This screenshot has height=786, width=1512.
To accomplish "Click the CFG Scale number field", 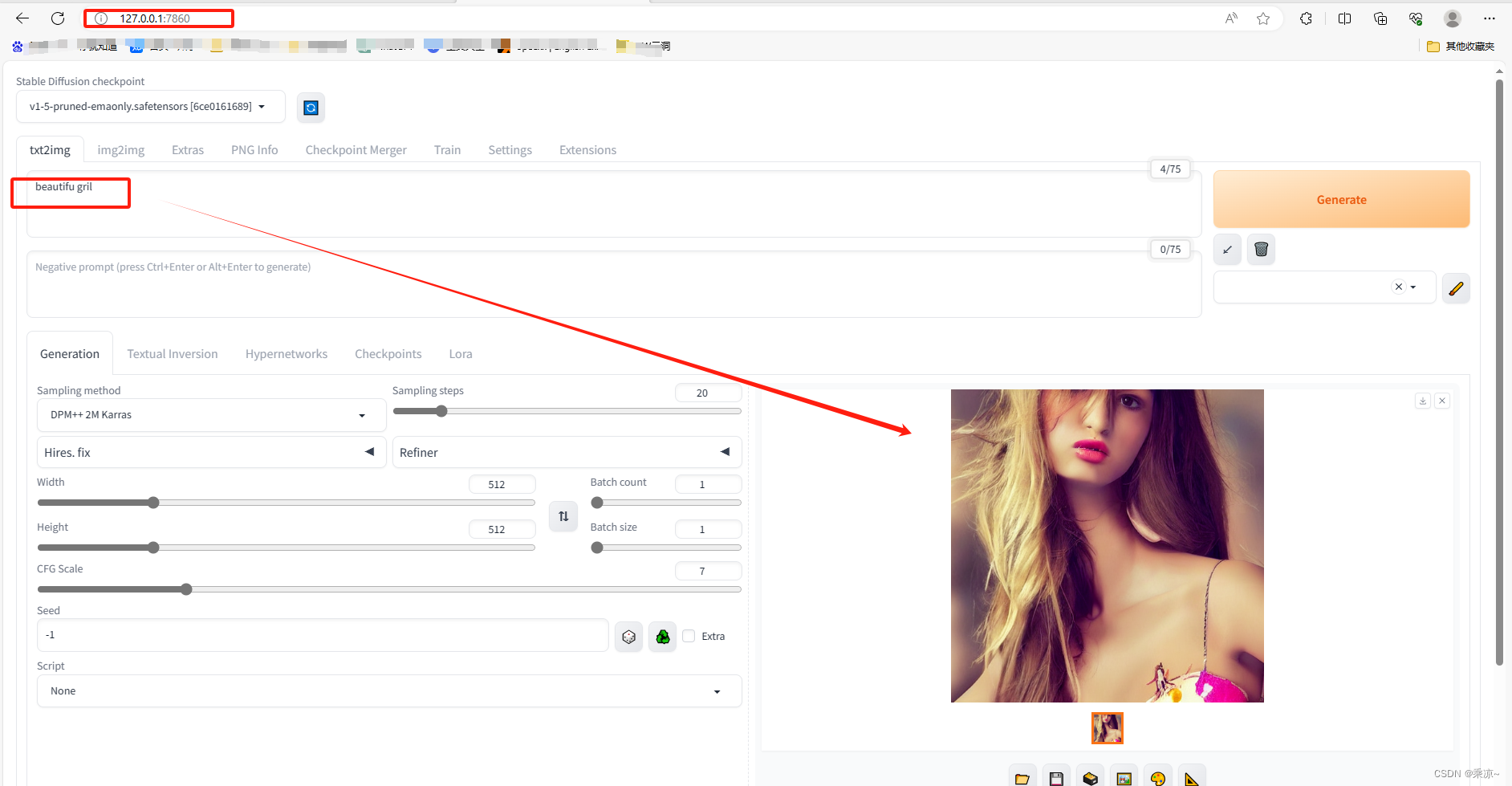I will click(708, 571).
